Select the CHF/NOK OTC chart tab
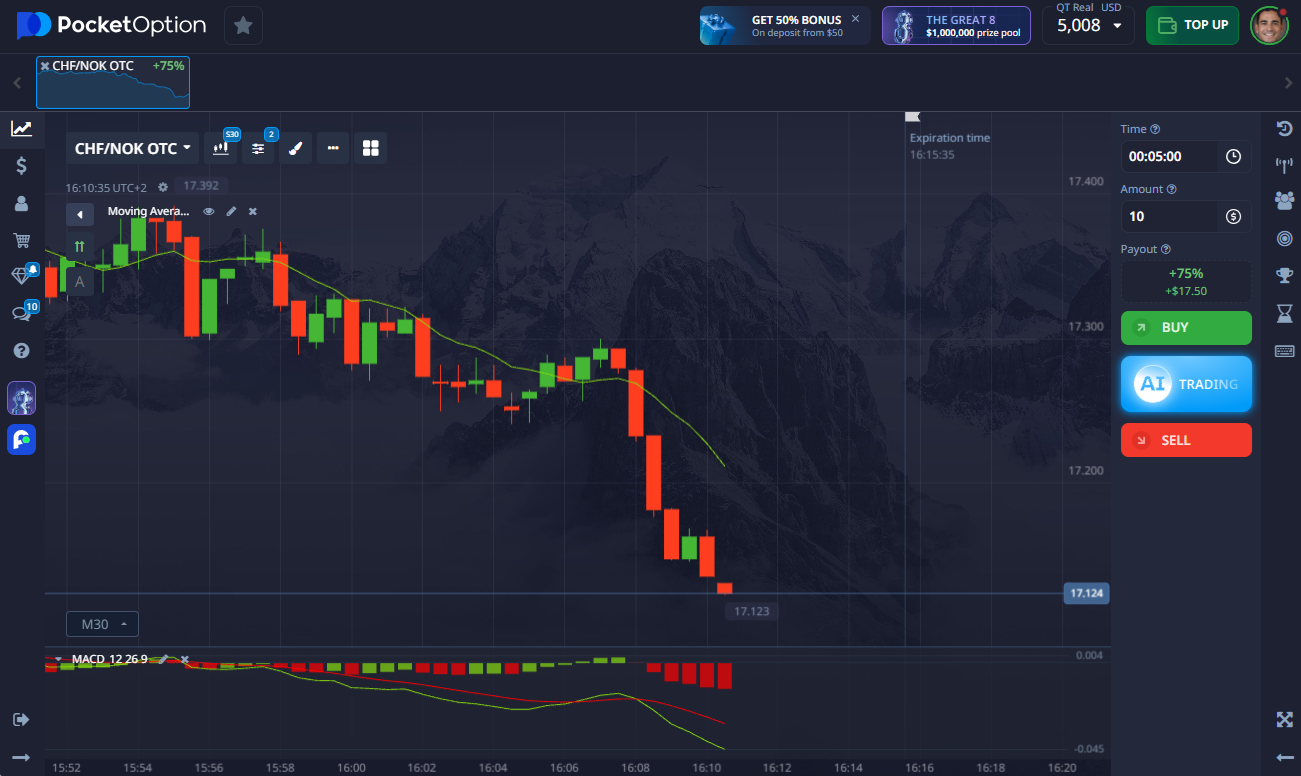1301x776 pixels. coord(113,82)
